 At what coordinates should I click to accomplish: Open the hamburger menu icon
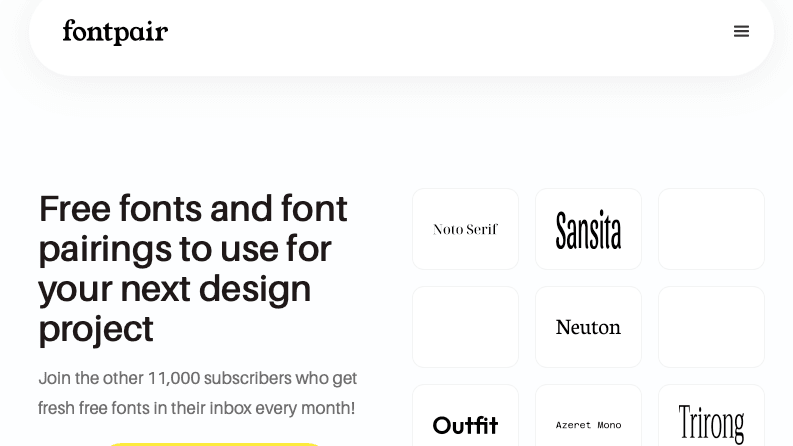741,31
